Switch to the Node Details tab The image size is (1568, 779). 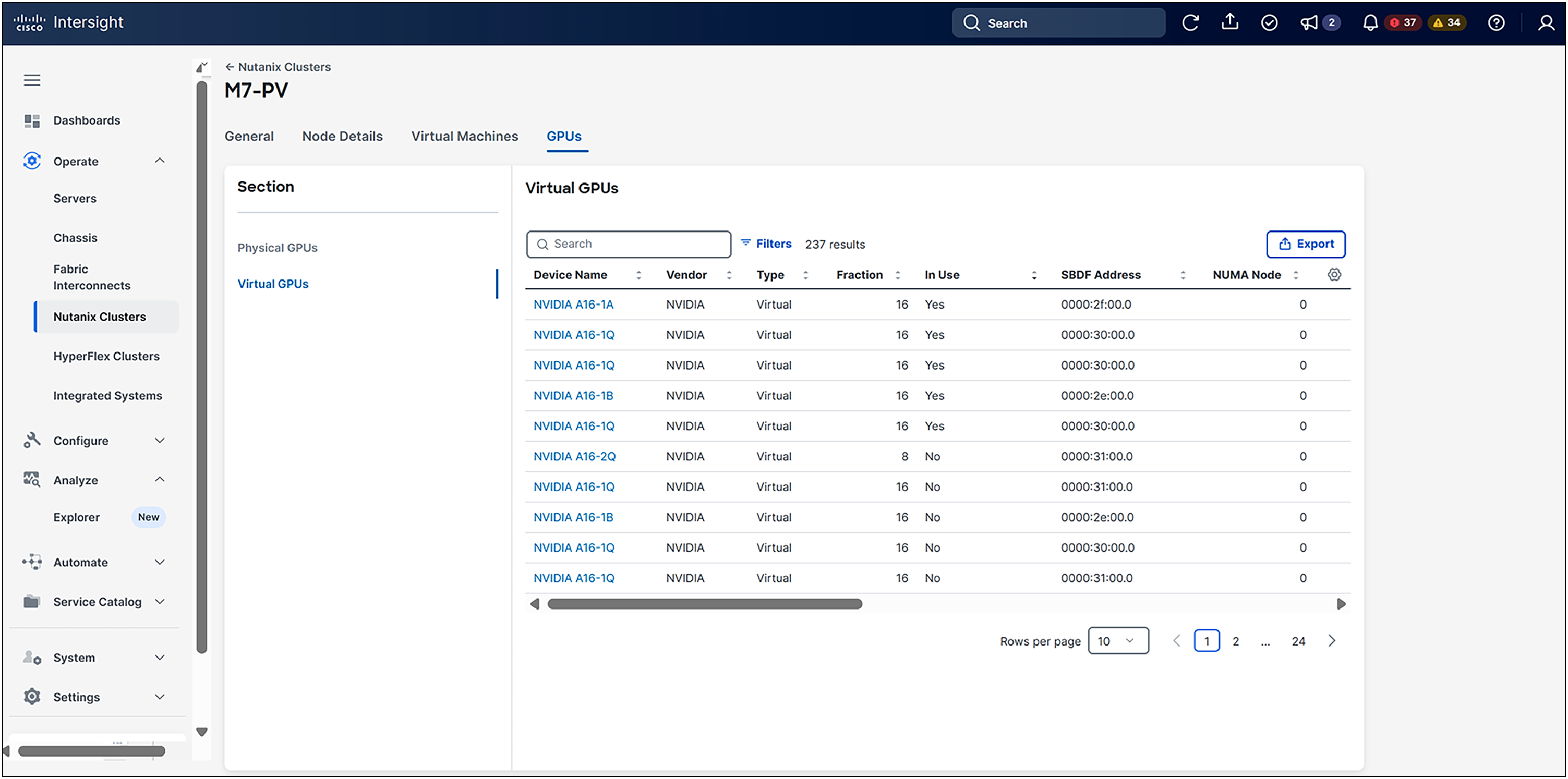(x=342, y=136)
